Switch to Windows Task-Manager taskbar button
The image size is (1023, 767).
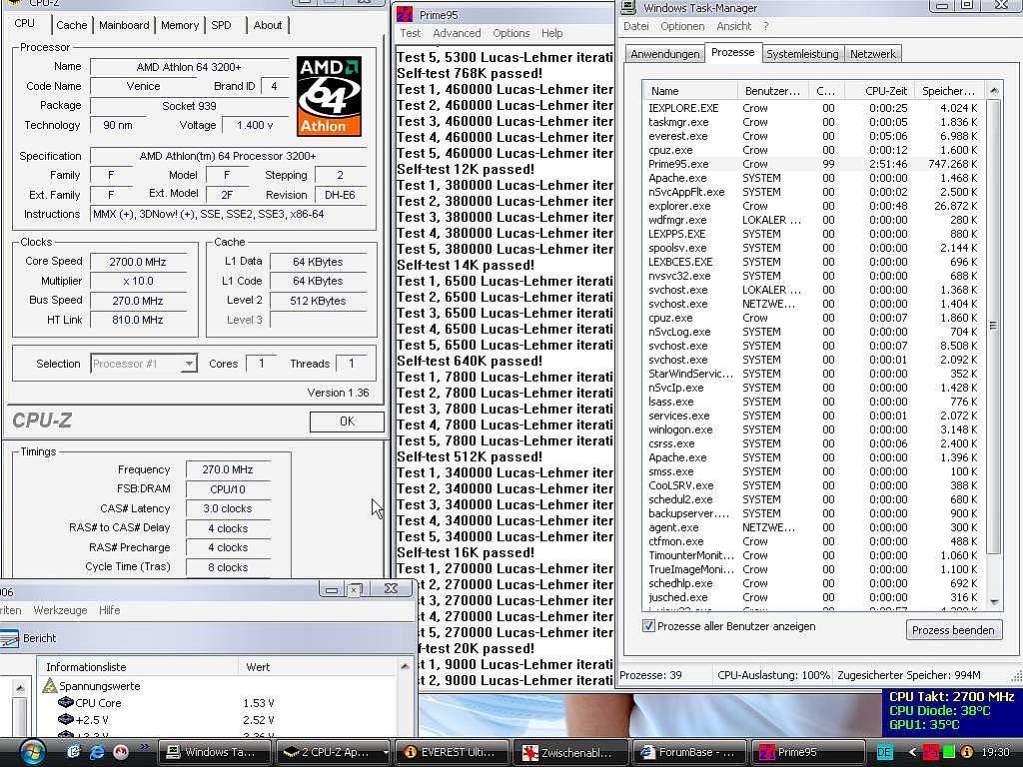213,752
